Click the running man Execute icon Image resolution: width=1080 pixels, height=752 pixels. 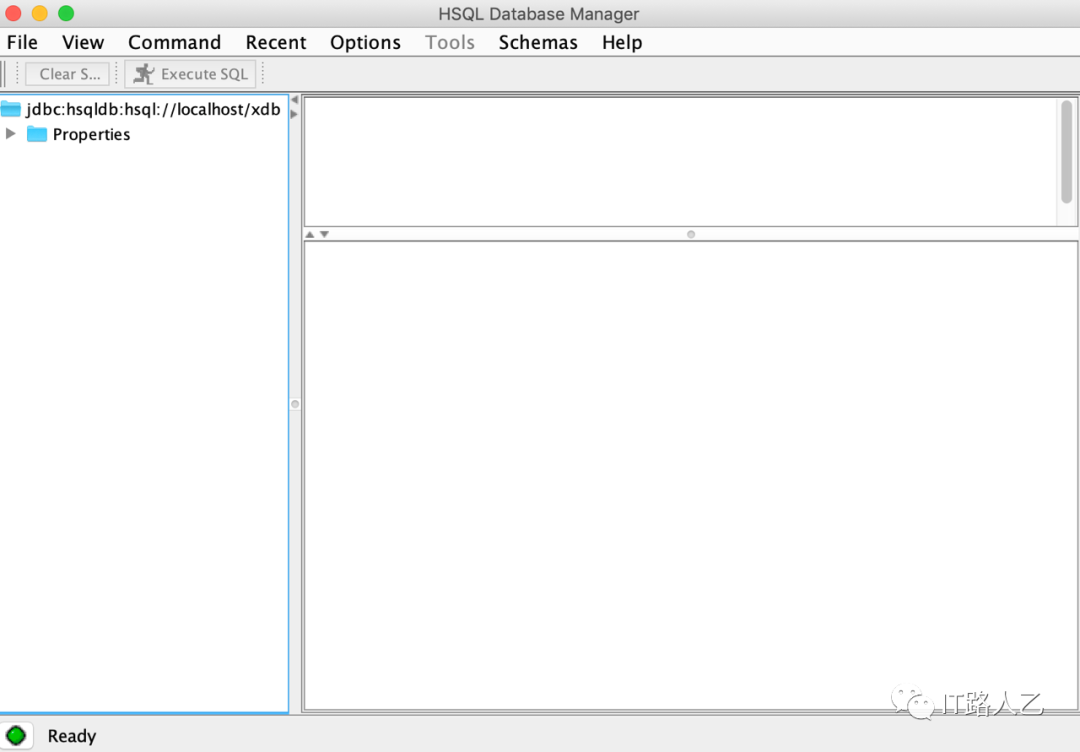144,74
